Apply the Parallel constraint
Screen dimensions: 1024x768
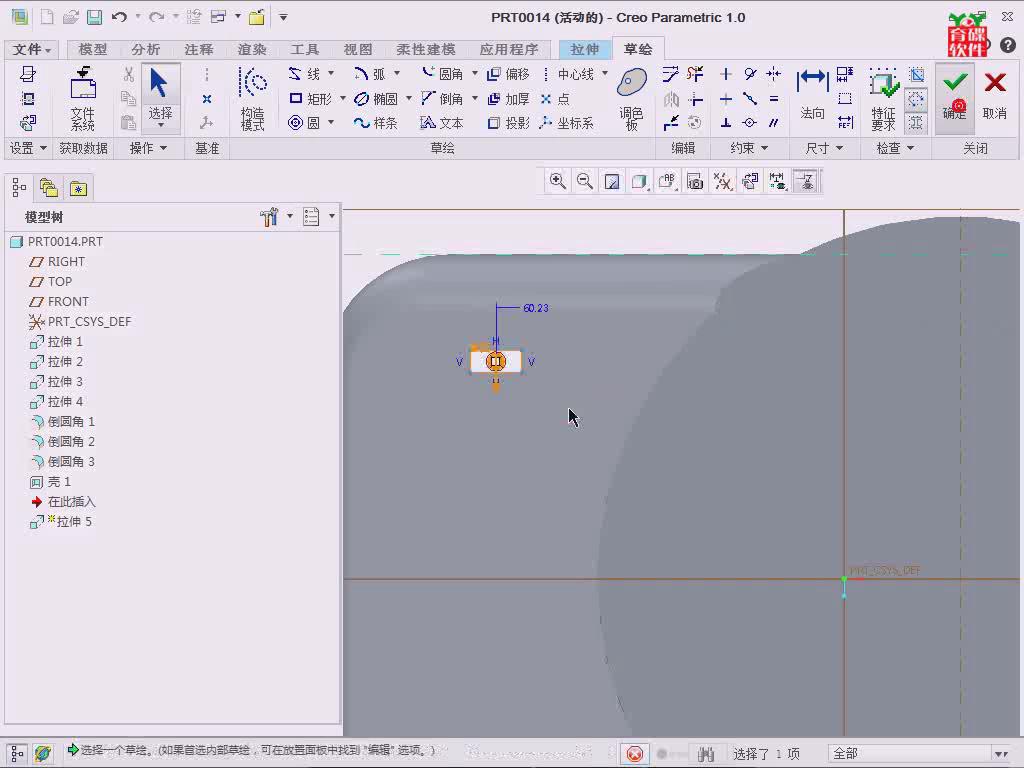pyautogui.click(x=774, y=123)
